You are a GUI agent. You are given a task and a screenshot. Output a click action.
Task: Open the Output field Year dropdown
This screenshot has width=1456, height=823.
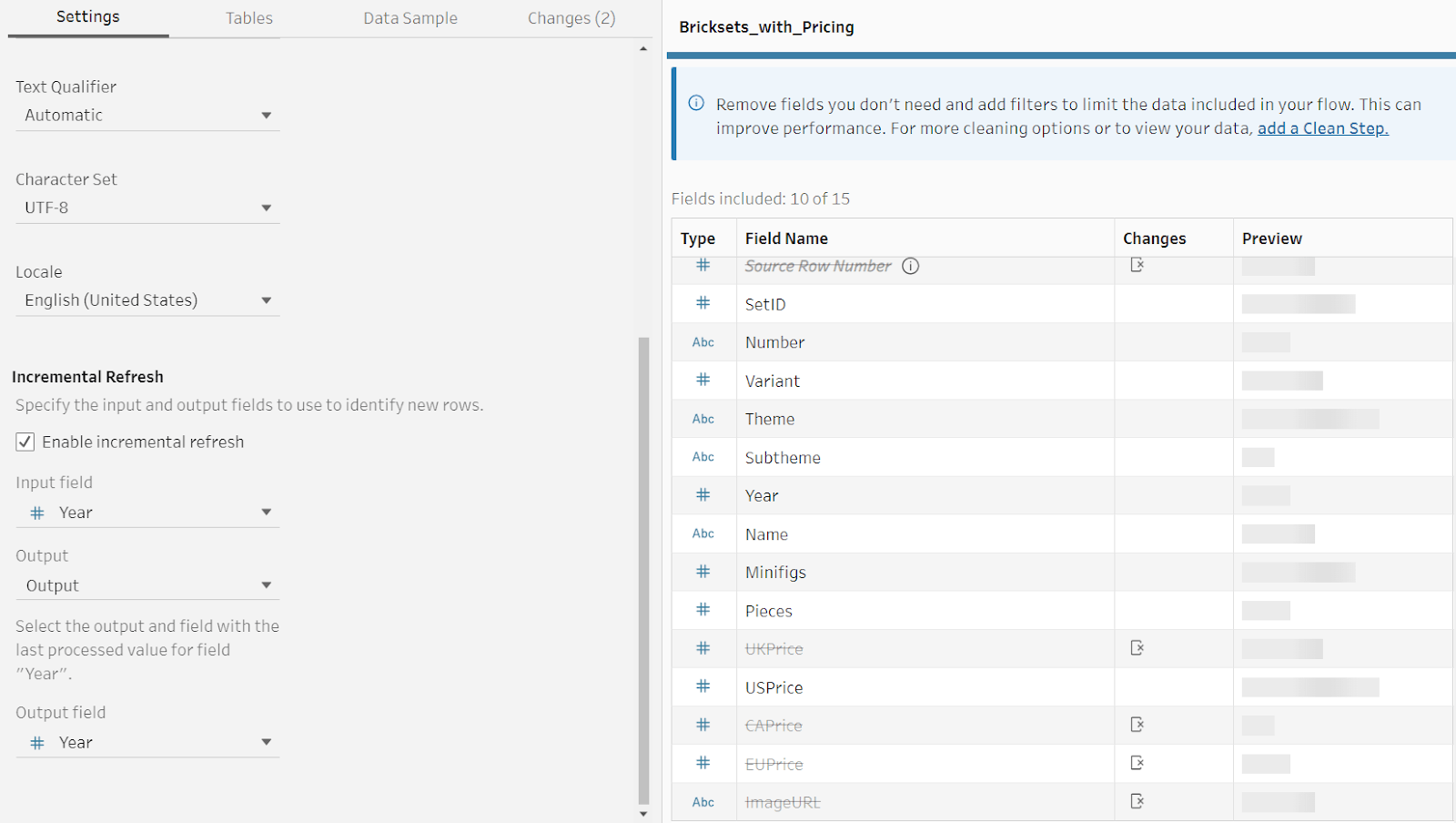point(147,743)
